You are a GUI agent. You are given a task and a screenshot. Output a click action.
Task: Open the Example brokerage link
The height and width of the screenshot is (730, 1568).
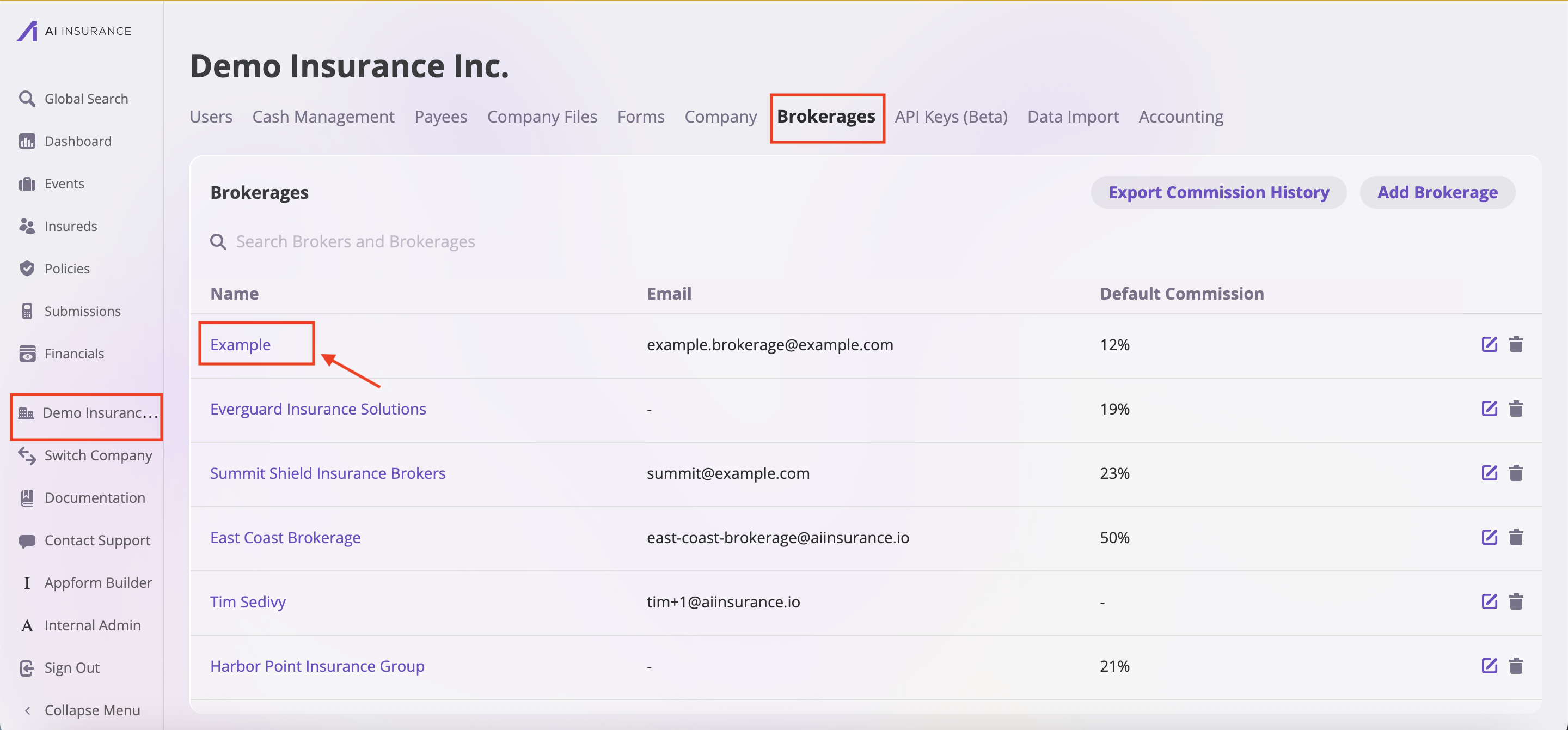coord(241,345)
